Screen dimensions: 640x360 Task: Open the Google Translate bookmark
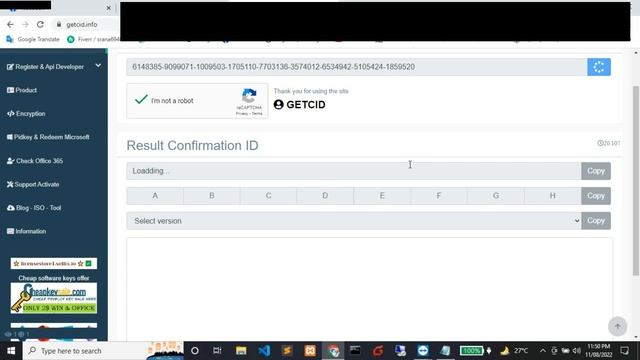pos(33,39)
